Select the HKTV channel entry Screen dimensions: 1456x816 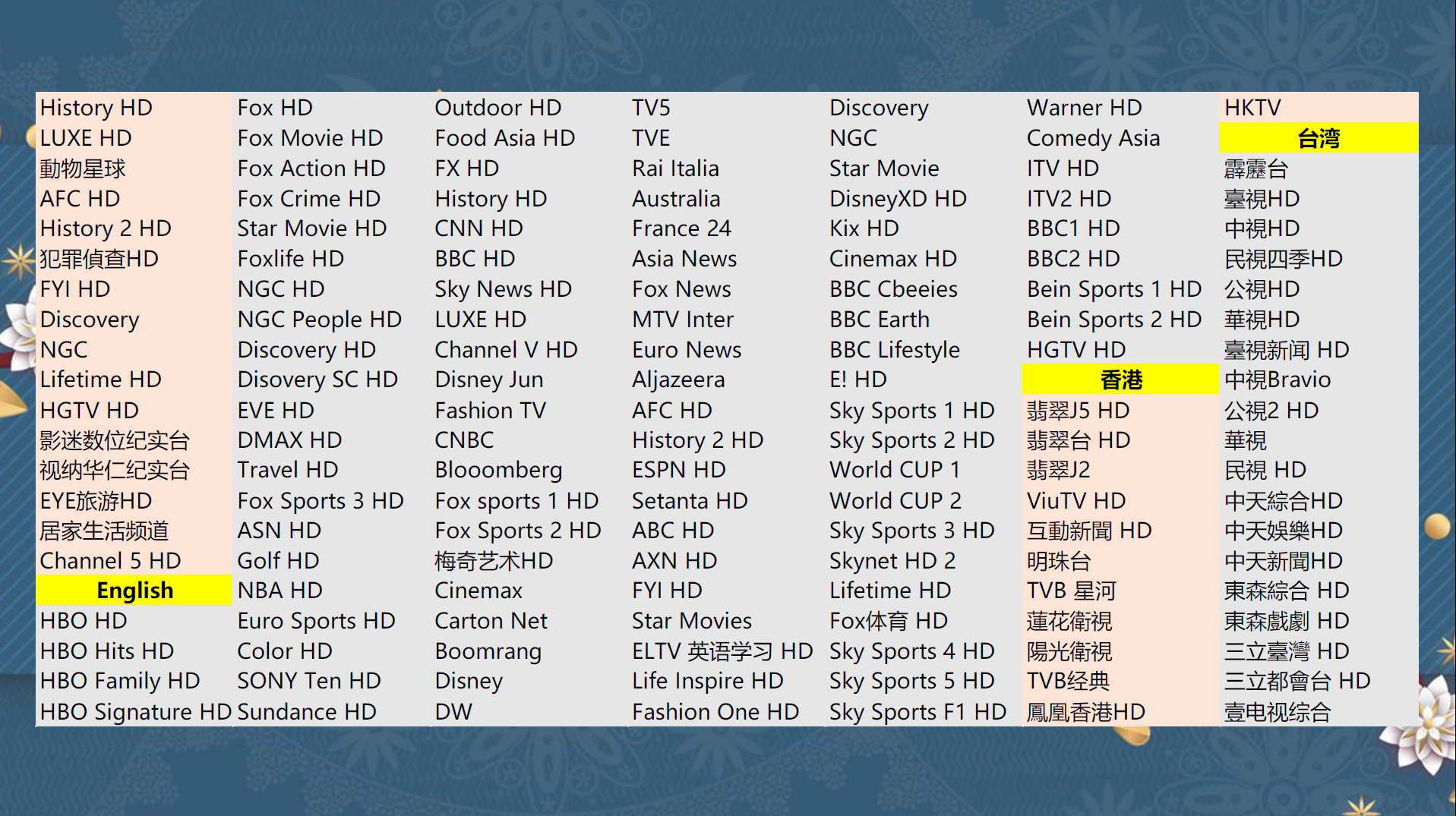[x=1252, y=108]
